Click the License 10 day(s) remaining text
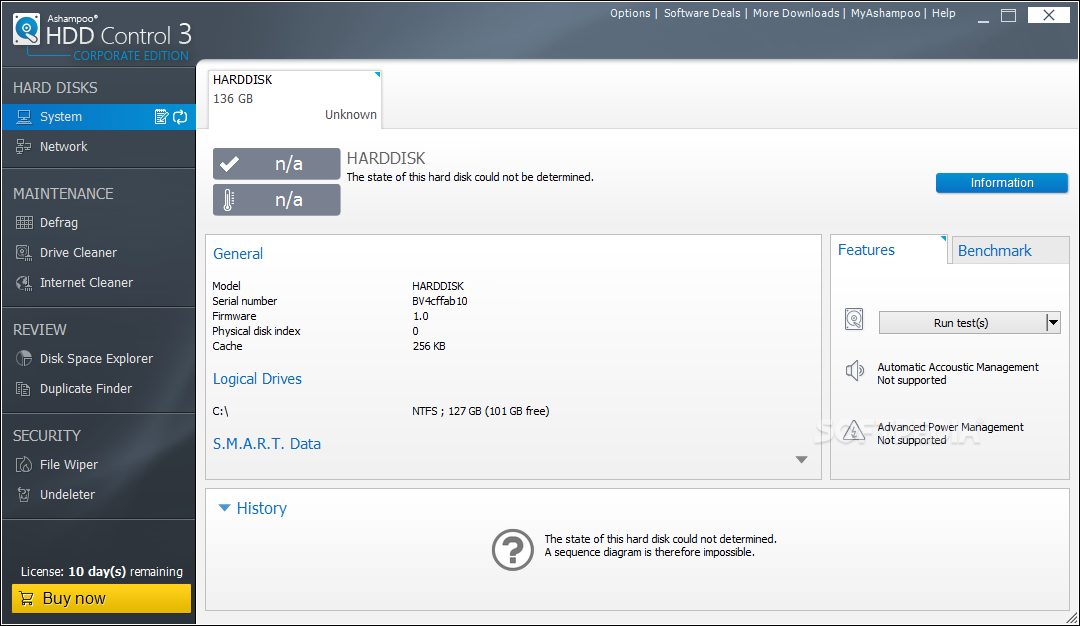 click(x=101, y=572)
